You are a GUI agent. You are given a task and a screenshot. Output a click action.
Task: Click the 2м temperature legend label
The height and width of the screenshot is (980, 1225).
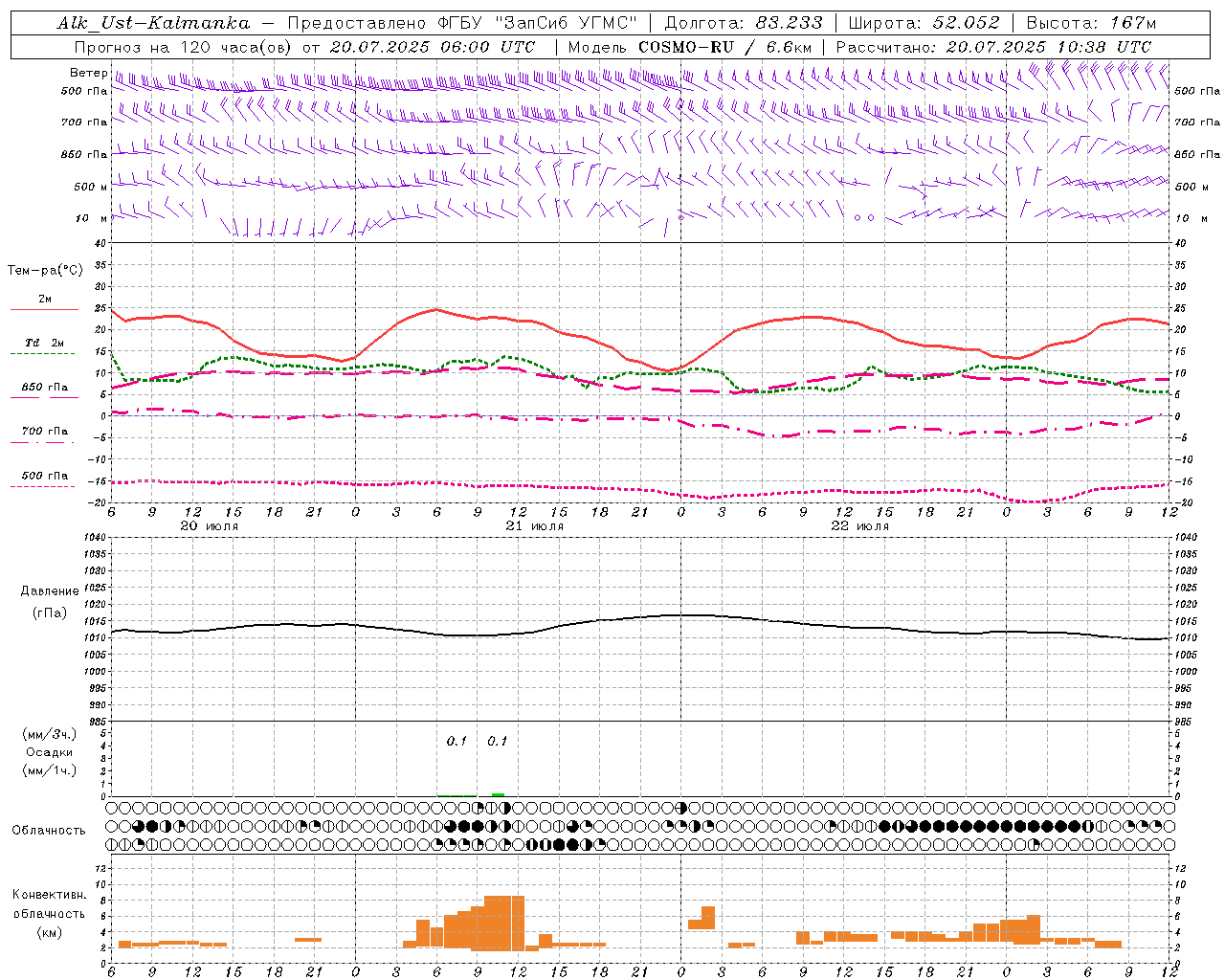[x=45, y=300]
